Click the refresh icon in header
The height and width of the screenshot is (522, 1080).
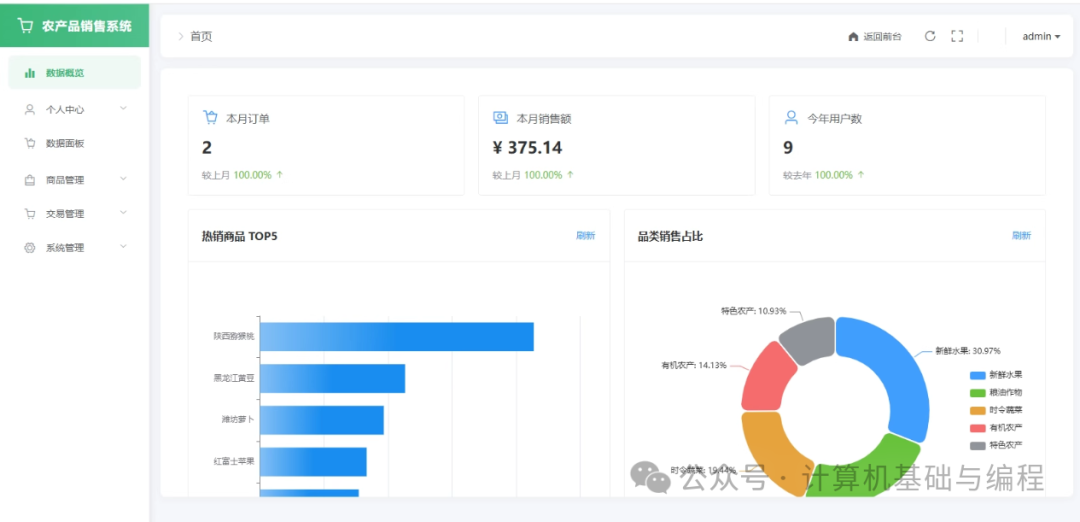click(930, 36)
